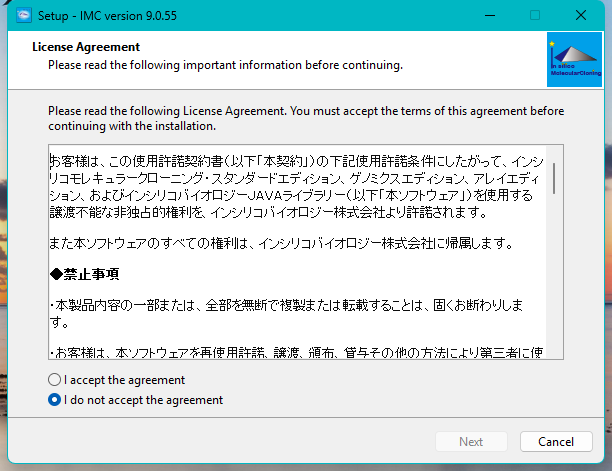Image resolution: width=612 pixels, height=471 pixels.
Task: Click the license text scrollbar thumb
Action: tap(554, 178)
